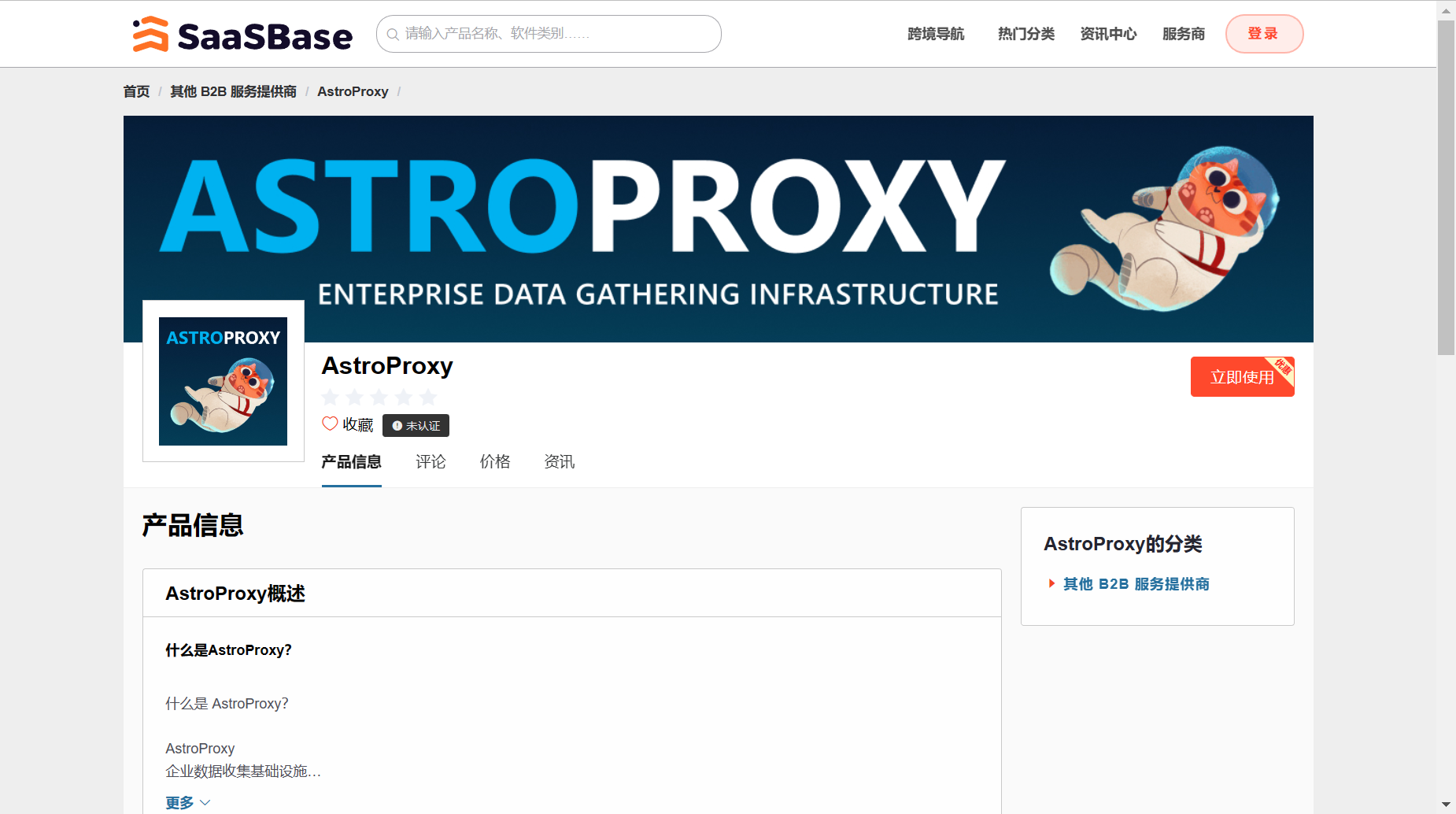Viewport: 1456px width, 814px height.
Task: Click the heart 收藏 favorite icon
Action: (x=330, y=424)
